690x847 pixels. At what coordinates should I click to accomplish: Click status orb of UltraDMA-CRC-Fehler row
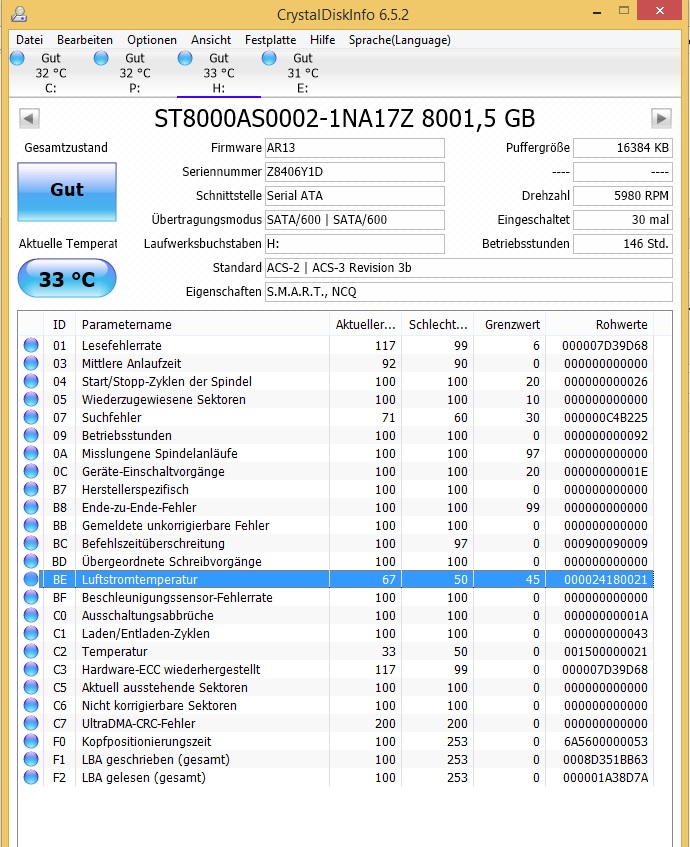tap(31, 723)
